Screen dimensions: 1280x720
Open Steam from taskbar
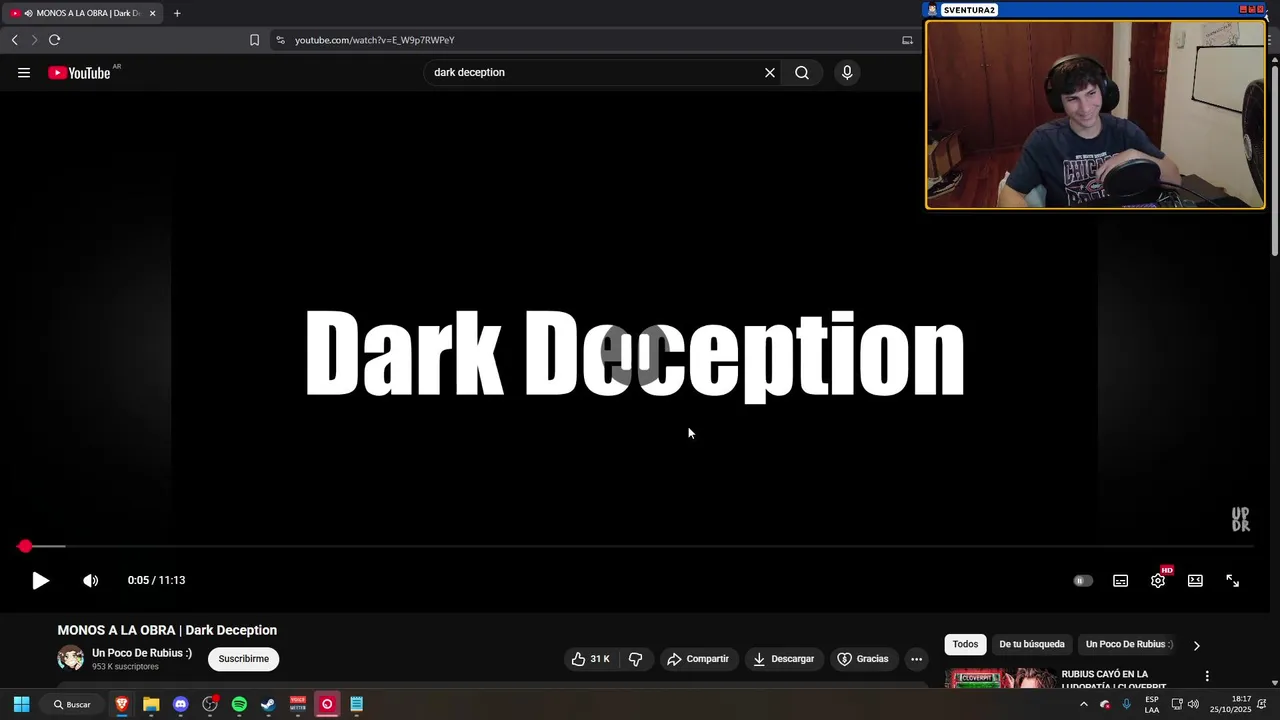pyautogui.click(x=268, y=704)
